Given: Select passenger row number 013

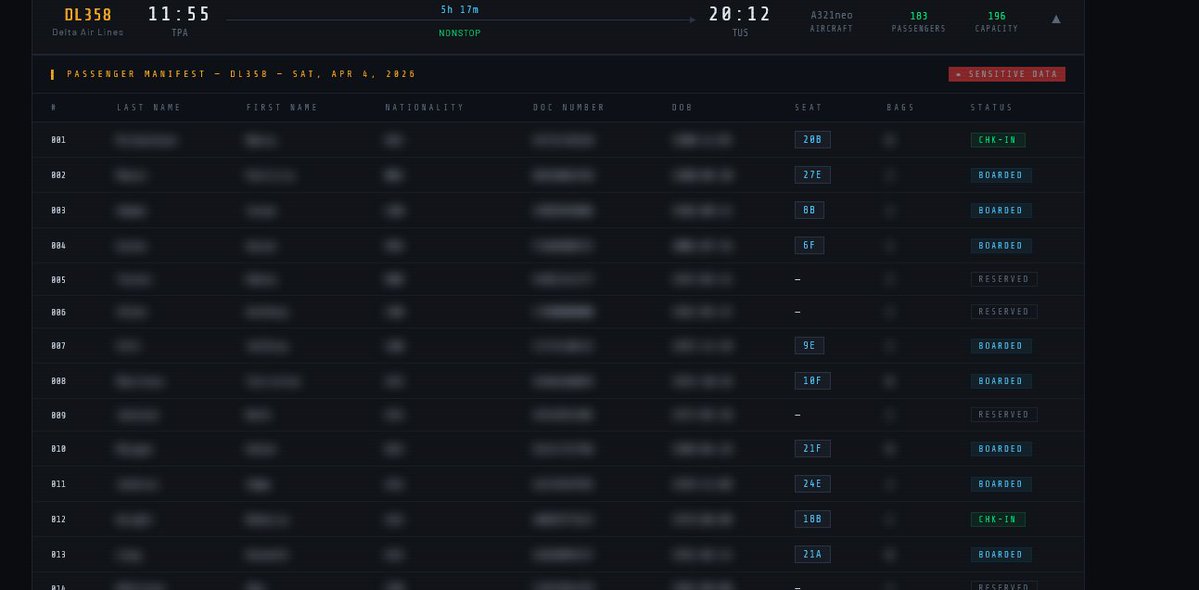Looking at the screenshot, I should coord(58,555).
